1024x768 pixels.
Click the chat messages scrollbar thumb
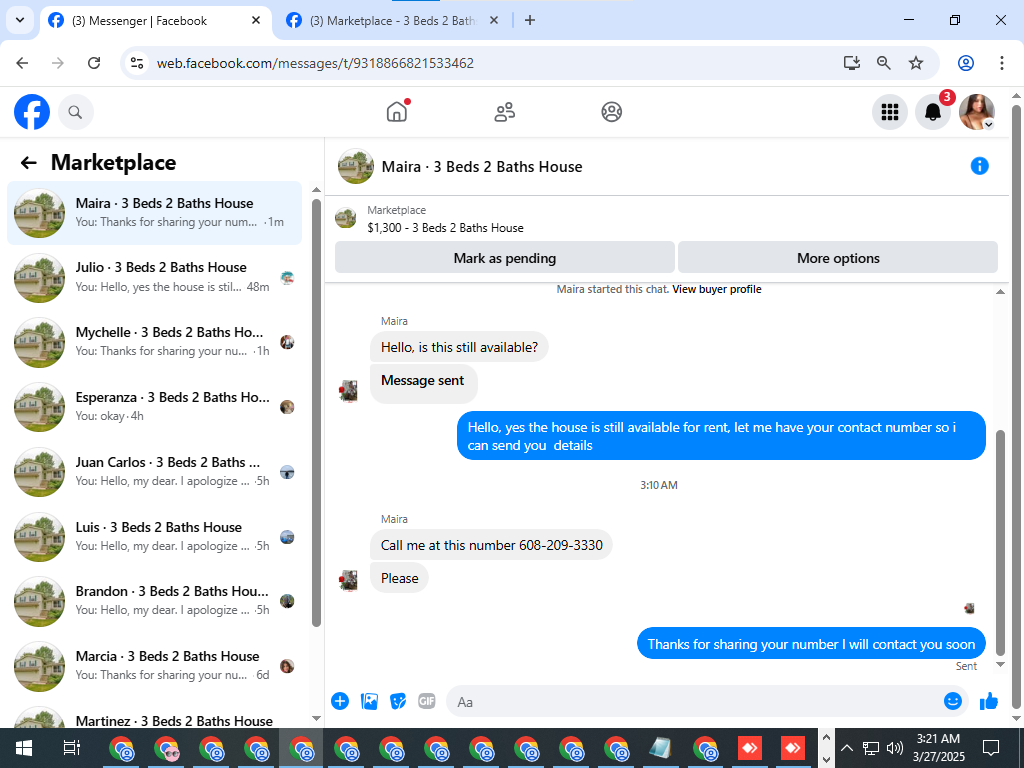point(1000,542)
